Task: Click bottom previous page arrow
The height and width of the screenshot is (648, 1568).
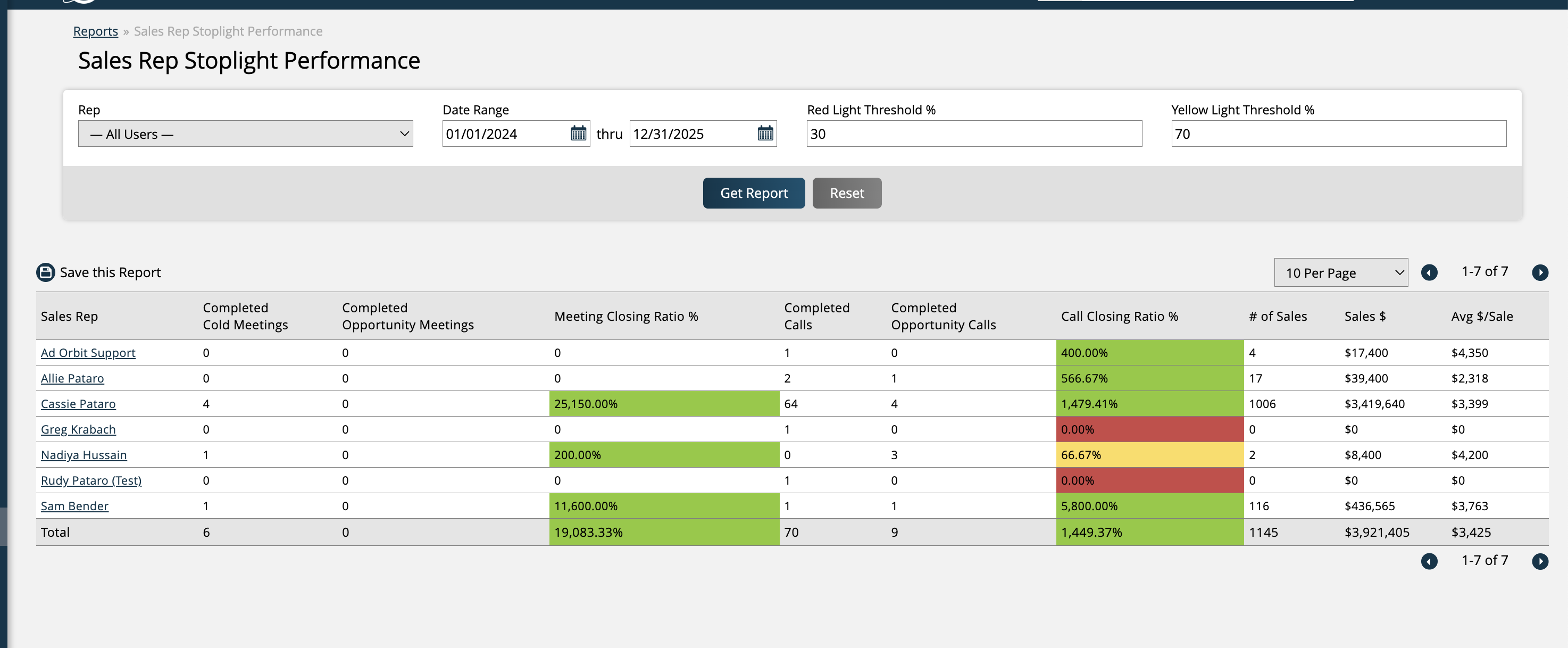Action: (1429, 561)
